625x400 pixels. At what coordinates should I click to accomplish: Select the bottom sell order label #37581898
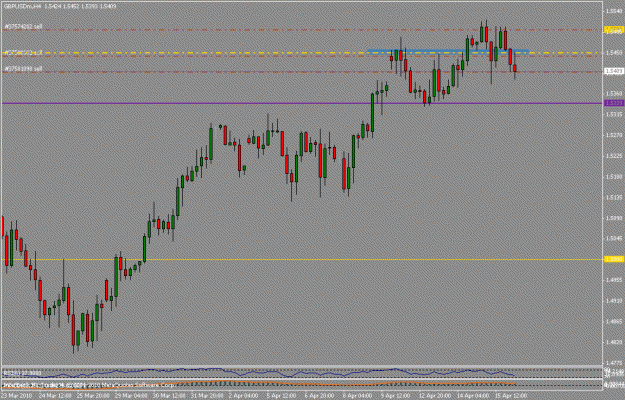[23, 69]
